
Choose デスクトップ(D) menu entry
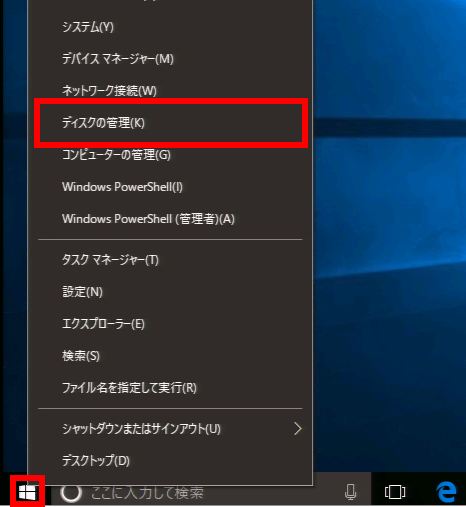(x=170, y=461)
